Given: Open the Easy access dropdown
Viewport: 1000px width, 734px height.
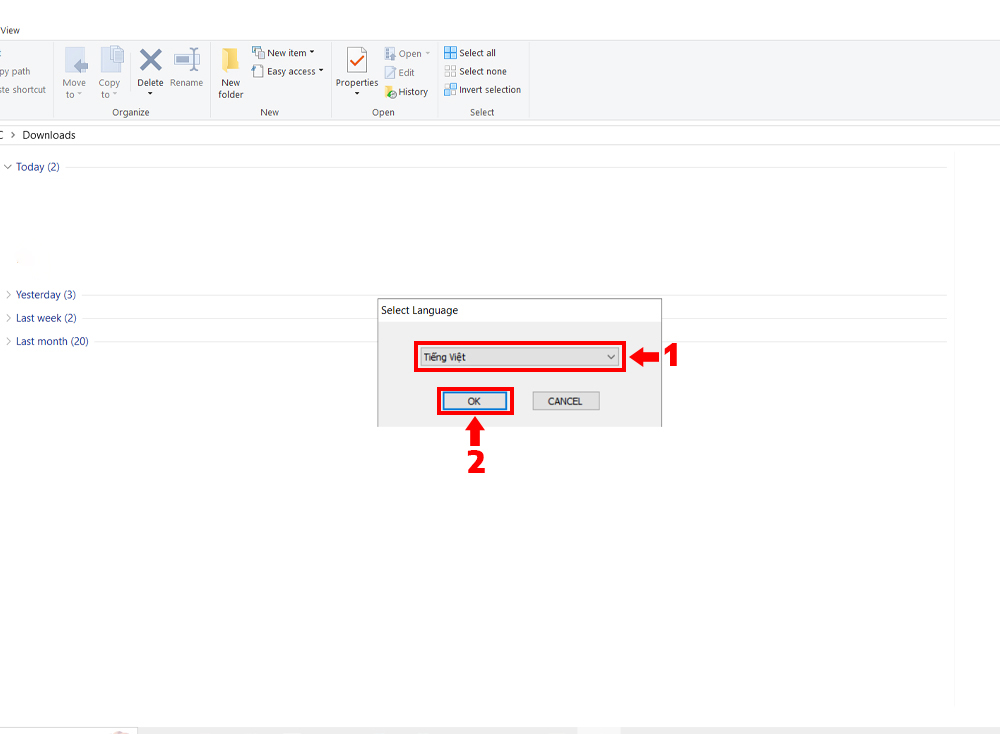Looking at the screenshot, I should (288, 71).
